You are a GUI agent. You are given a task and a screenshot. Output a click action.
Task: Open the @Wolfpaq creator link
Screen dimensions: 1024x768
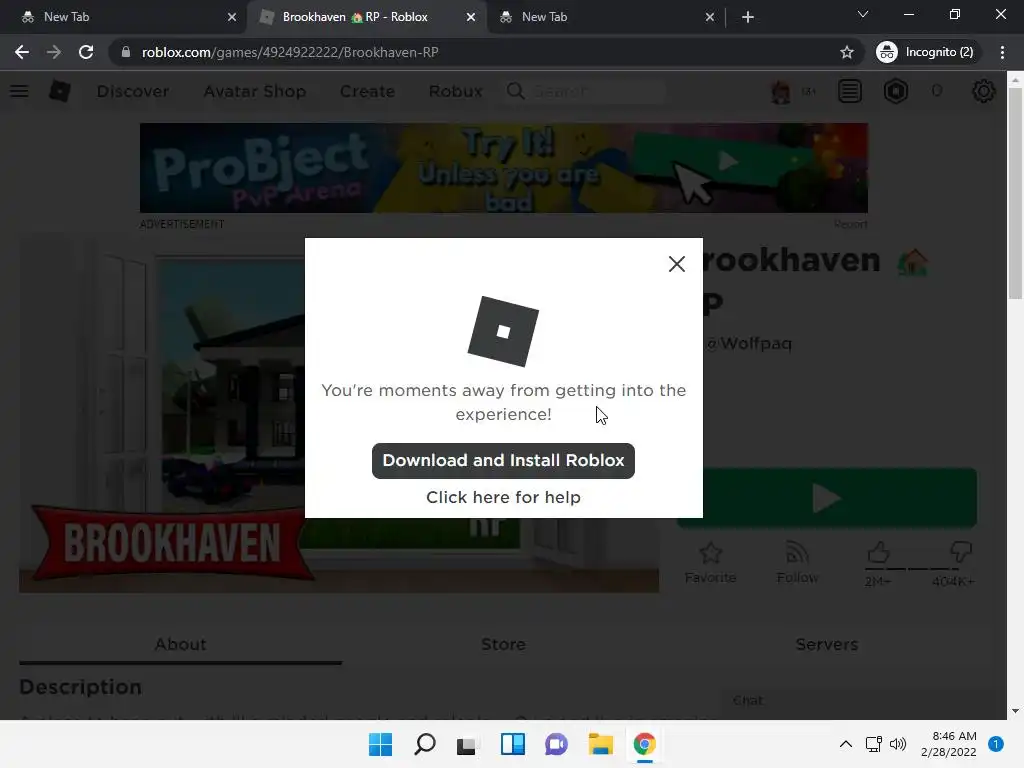(748, 344)
